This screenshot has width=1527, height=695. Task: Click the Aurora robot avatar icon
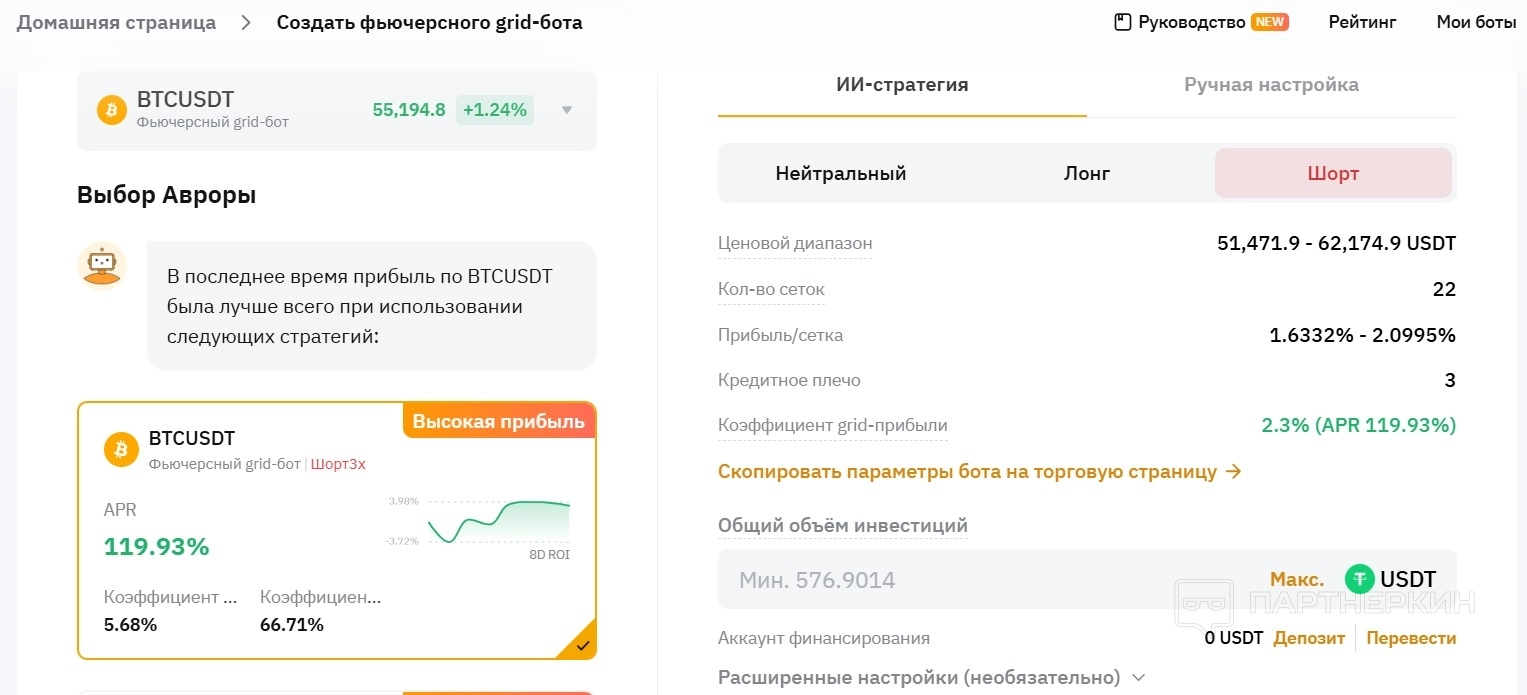pyautogui.click(x=101, y=266)
